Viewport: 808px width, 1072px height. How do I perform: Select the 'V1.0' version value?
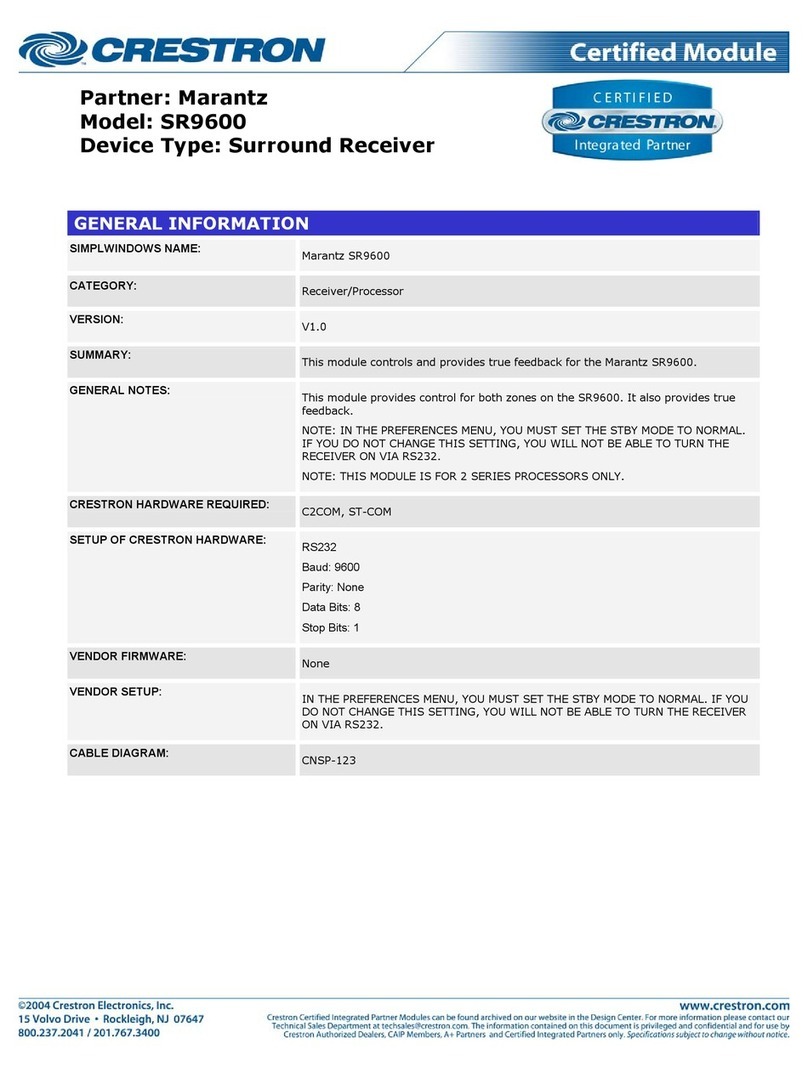pos(314,327)
